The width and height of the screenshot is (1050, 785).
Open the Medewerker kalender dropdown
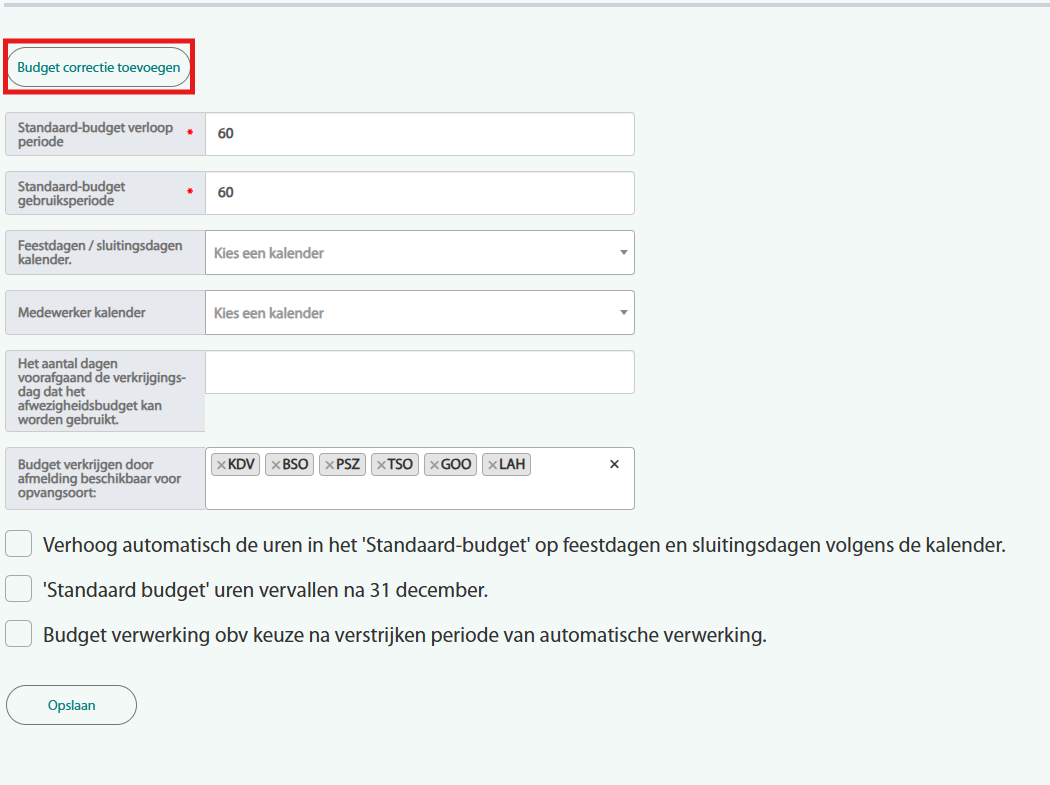coord(410,313)
